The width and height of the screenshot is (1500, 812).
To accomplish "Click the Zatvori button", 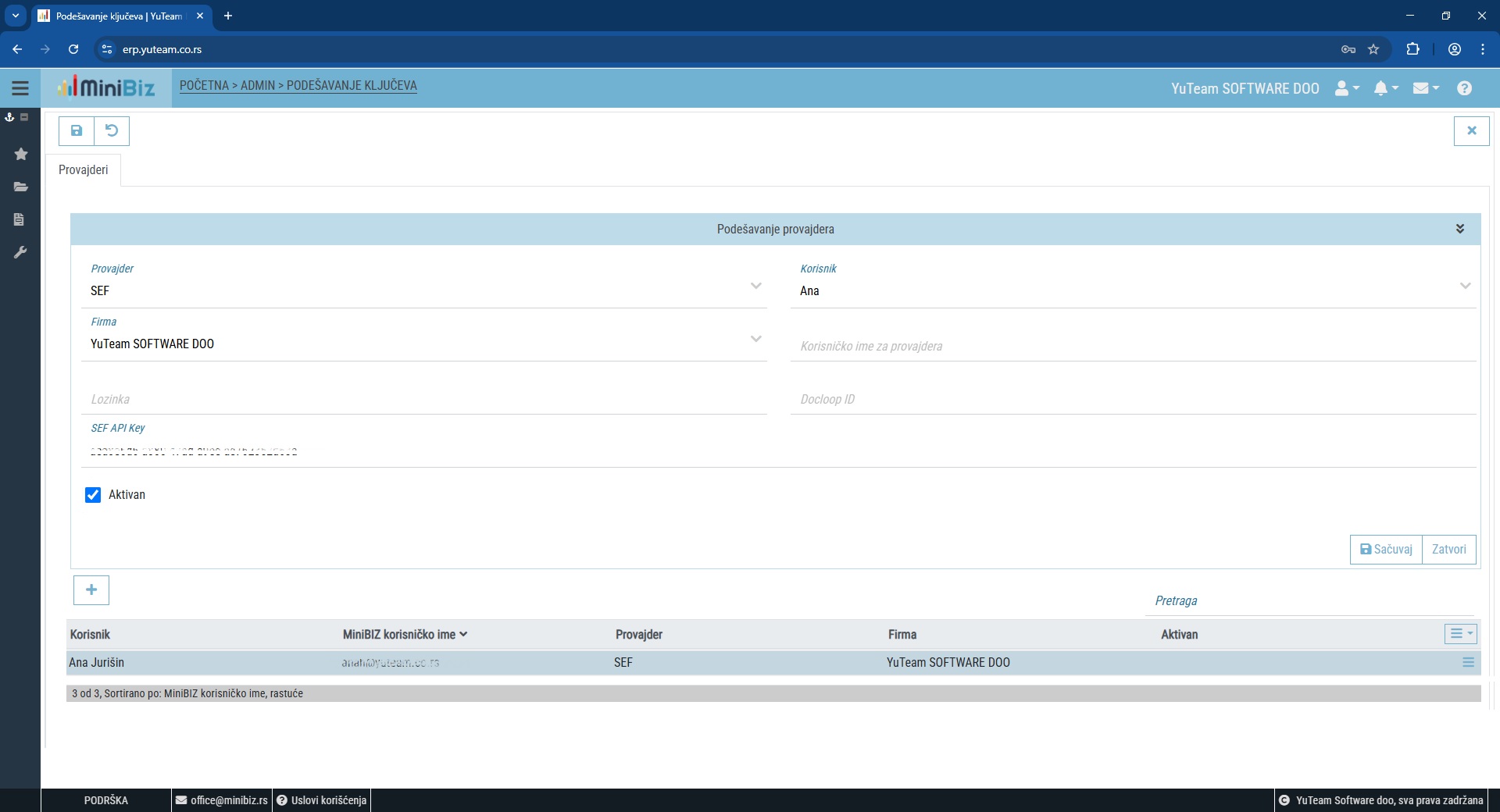I will (x=1448, y=549).
